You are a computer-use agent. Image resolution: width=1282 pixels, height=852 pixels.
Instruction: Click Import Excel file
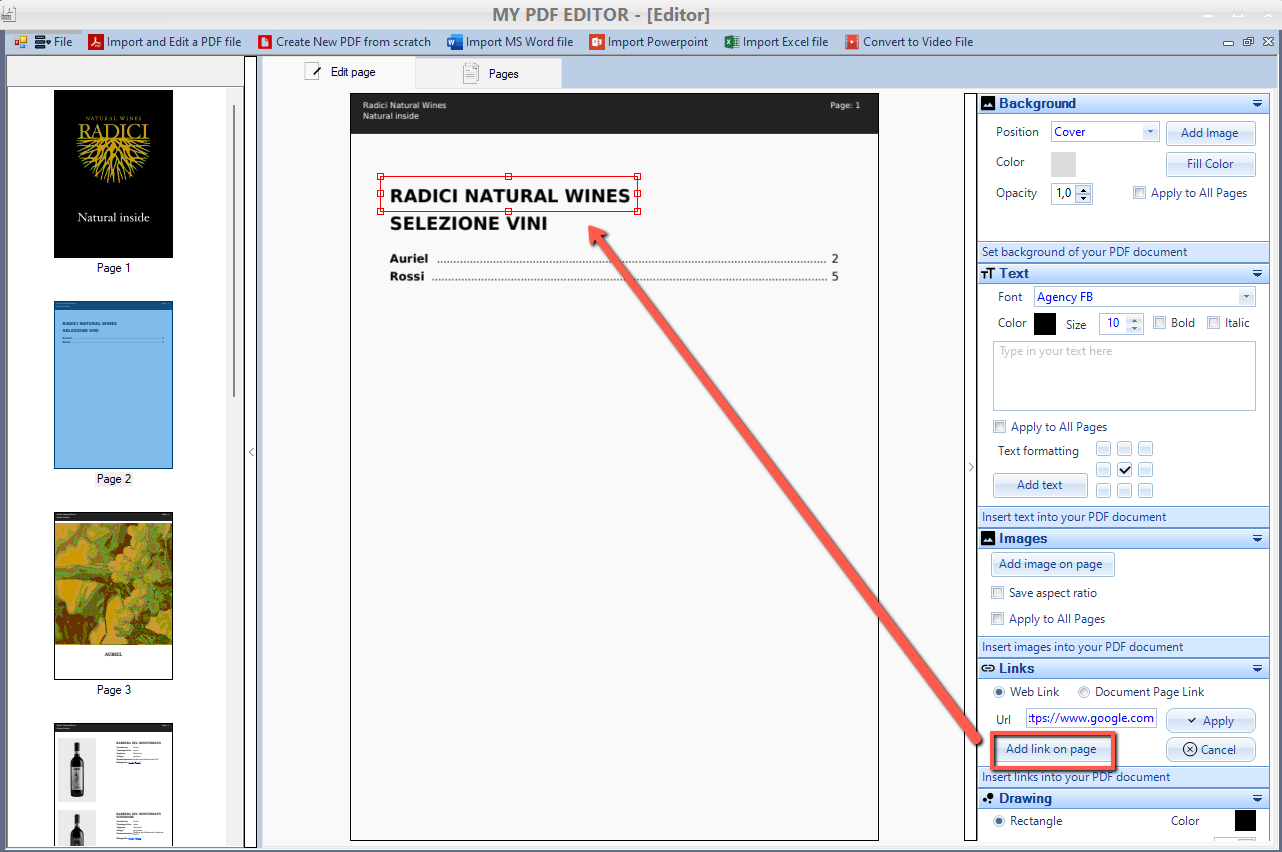[x=776, y=42]
